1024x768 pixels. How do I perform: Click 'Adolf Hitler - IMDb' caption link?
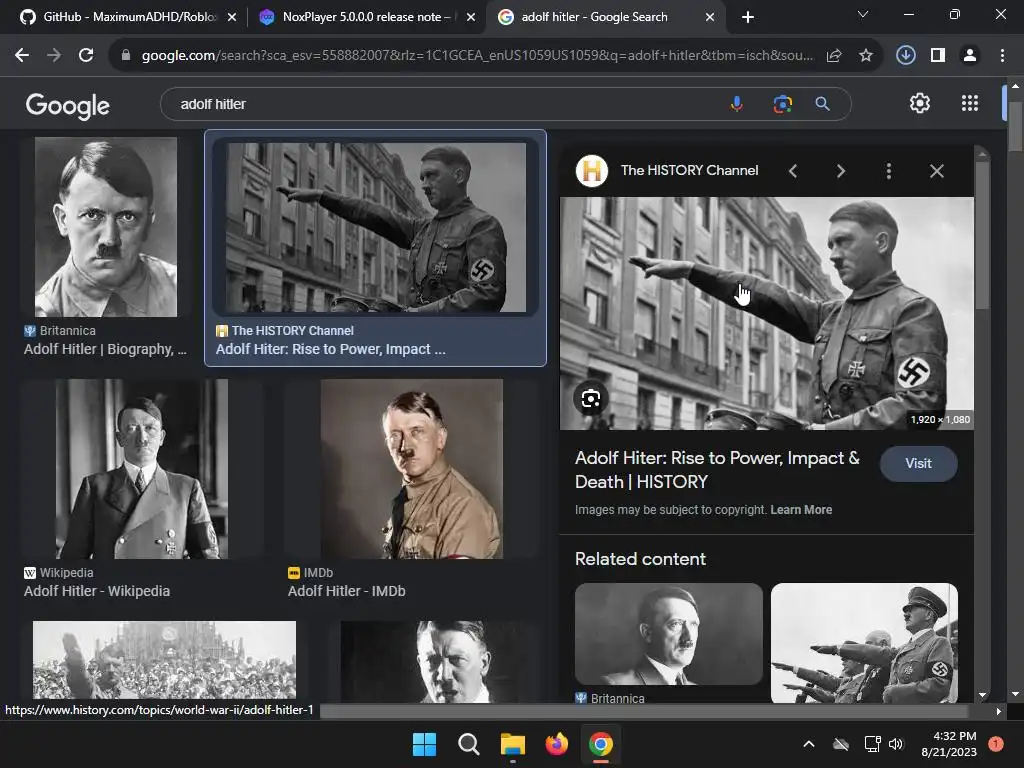[346, 591]
